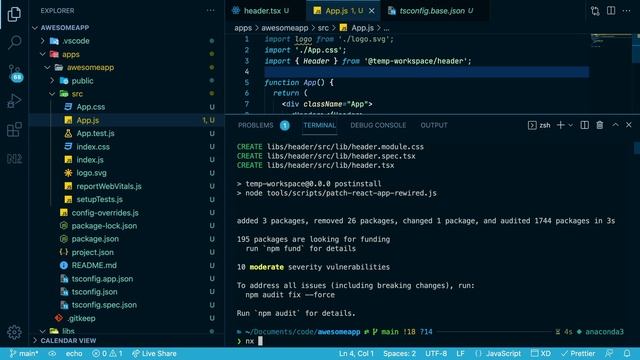Change encoding via UTF-8 status item

pyautogui.click(x=436, y=353)
